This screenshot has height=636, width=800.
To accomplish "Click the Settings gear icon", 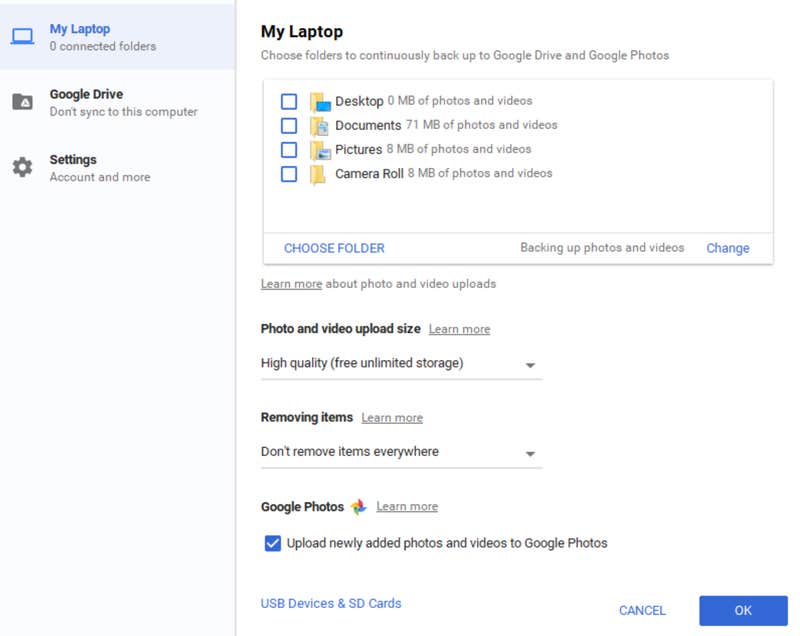I will [x=22, y=167].
